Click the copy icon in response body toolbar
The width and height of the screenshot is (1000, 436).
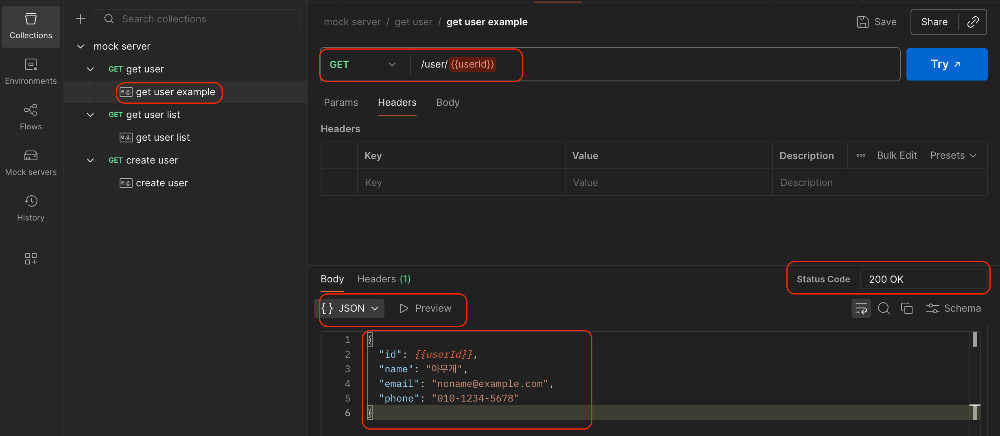906,309
